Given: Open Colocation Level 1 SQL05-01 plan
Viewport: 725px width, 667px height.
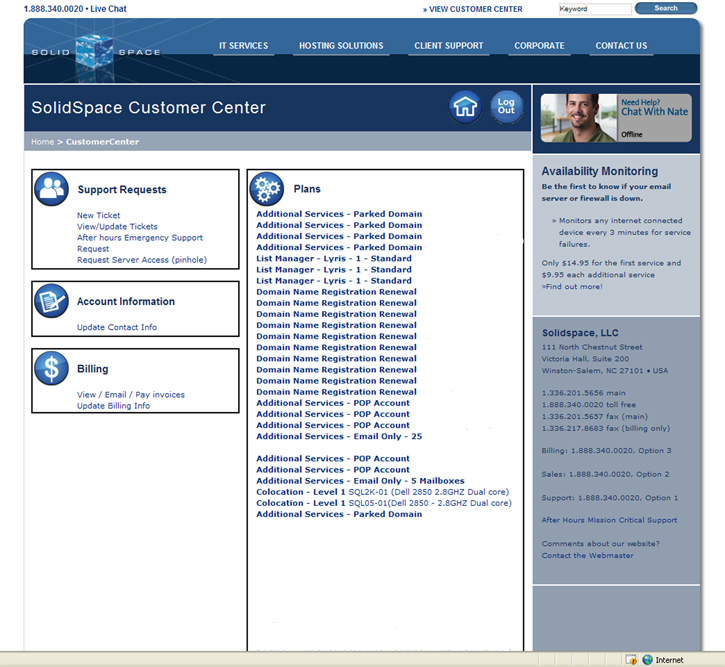Looking at the screenshot, I should [x=384, y=503].
